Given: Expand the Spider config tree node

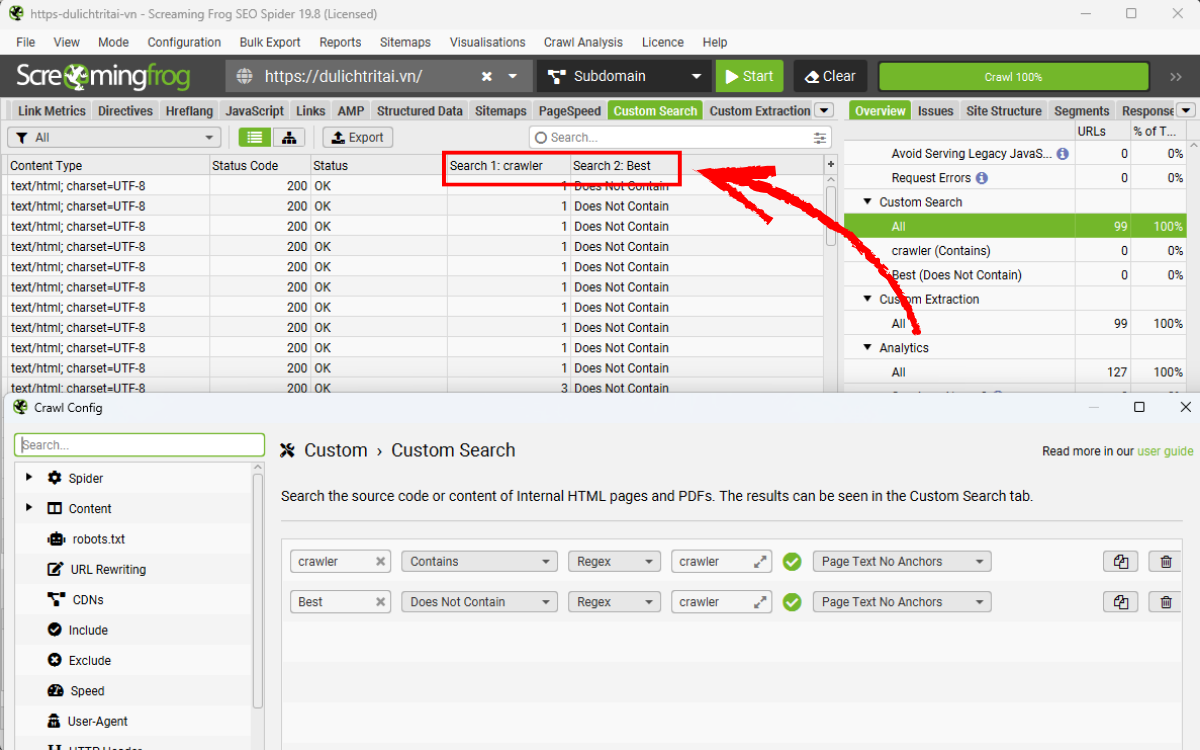Looking at the screenshot, I should coord(29,478).
